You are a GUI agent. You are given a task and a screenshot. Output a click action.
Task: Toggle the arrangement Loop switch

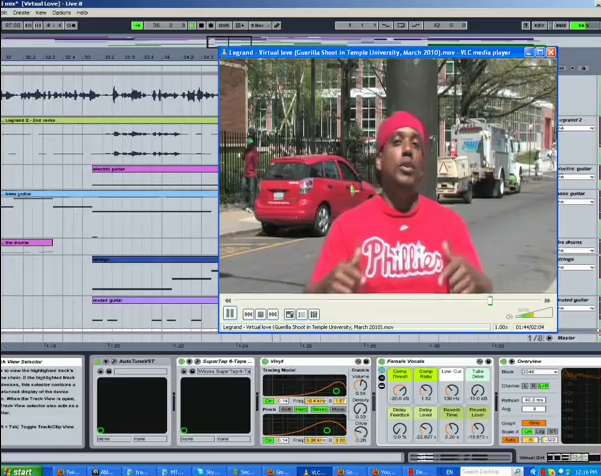pyautogui.click(x=401, y=25)
